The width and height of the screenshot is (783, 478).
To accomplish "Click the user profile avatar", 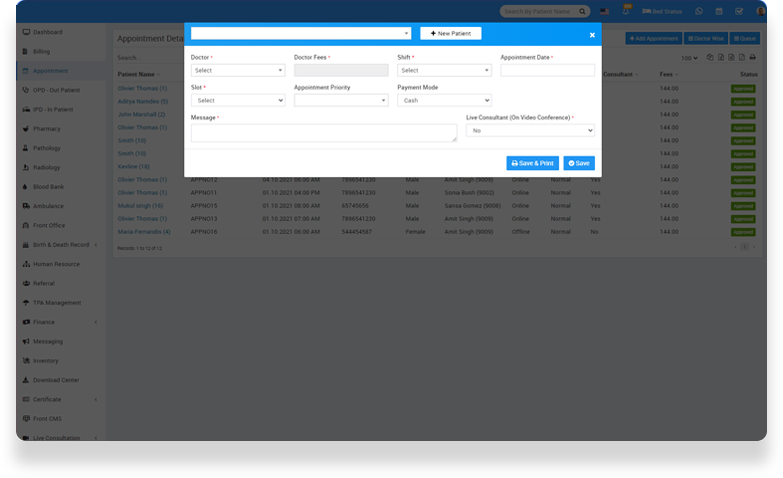I will [x=759, y=11].
